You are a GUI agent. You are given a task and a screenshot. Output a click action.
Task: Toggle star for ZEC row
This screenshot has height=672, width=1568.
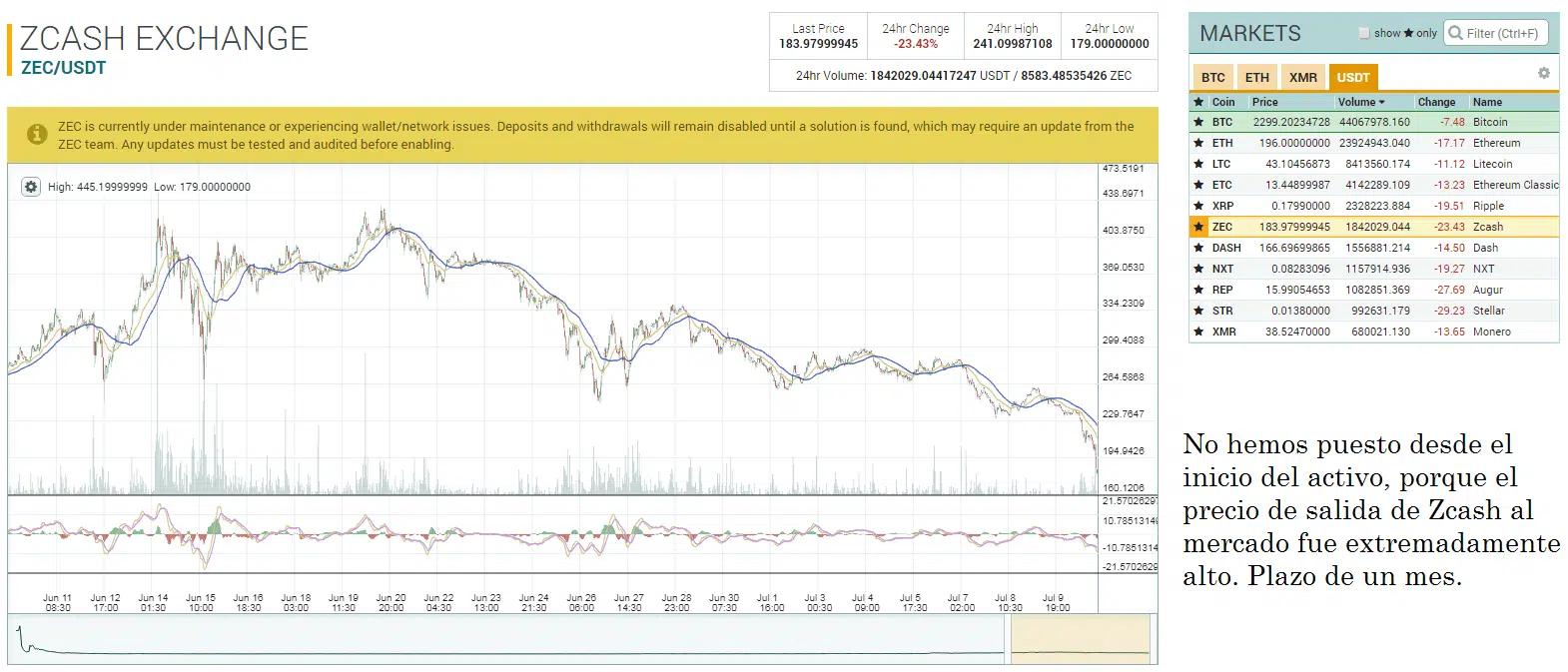[1198, 227]
